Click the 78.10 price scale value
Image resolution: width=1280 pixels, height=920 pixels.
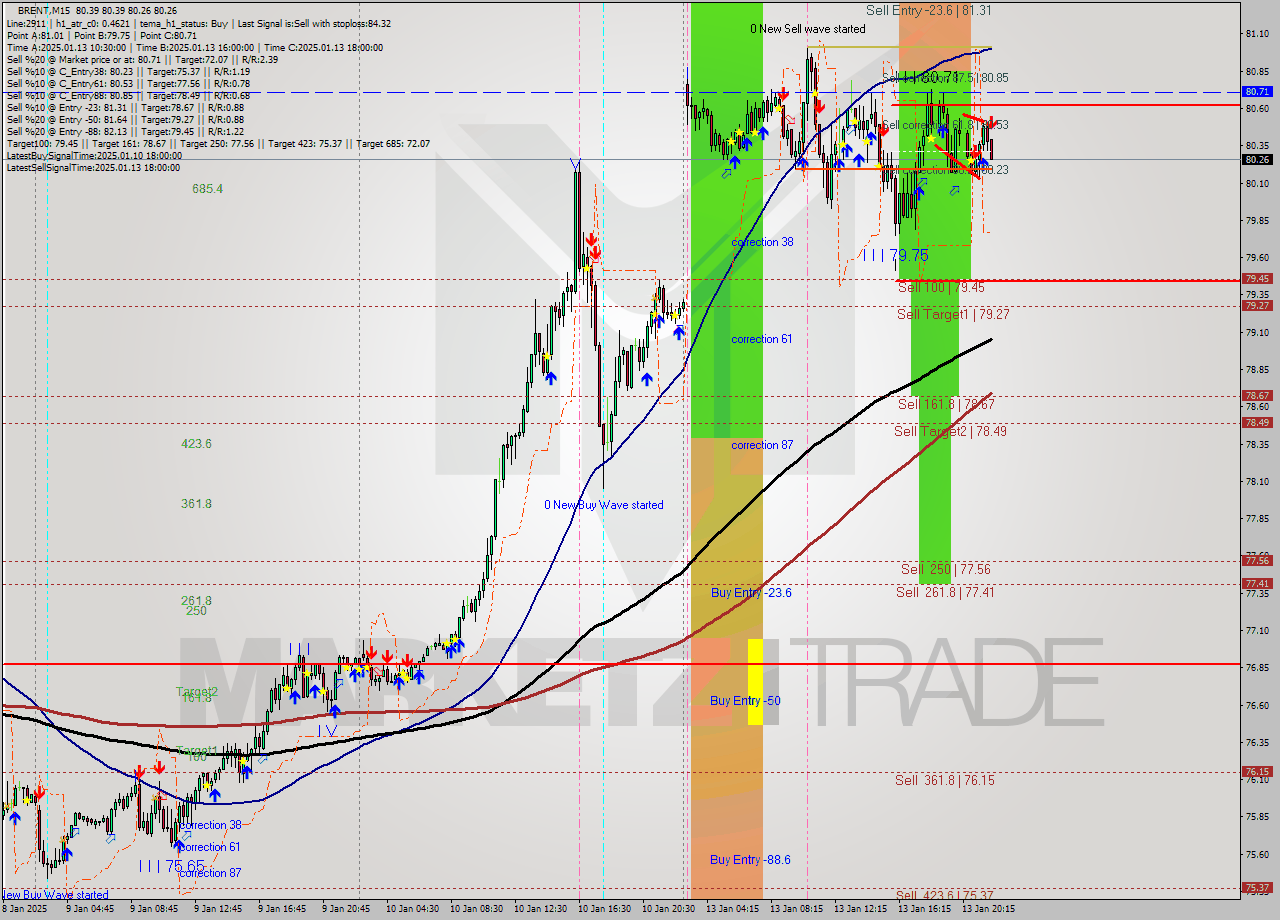tap(1258, 482)
